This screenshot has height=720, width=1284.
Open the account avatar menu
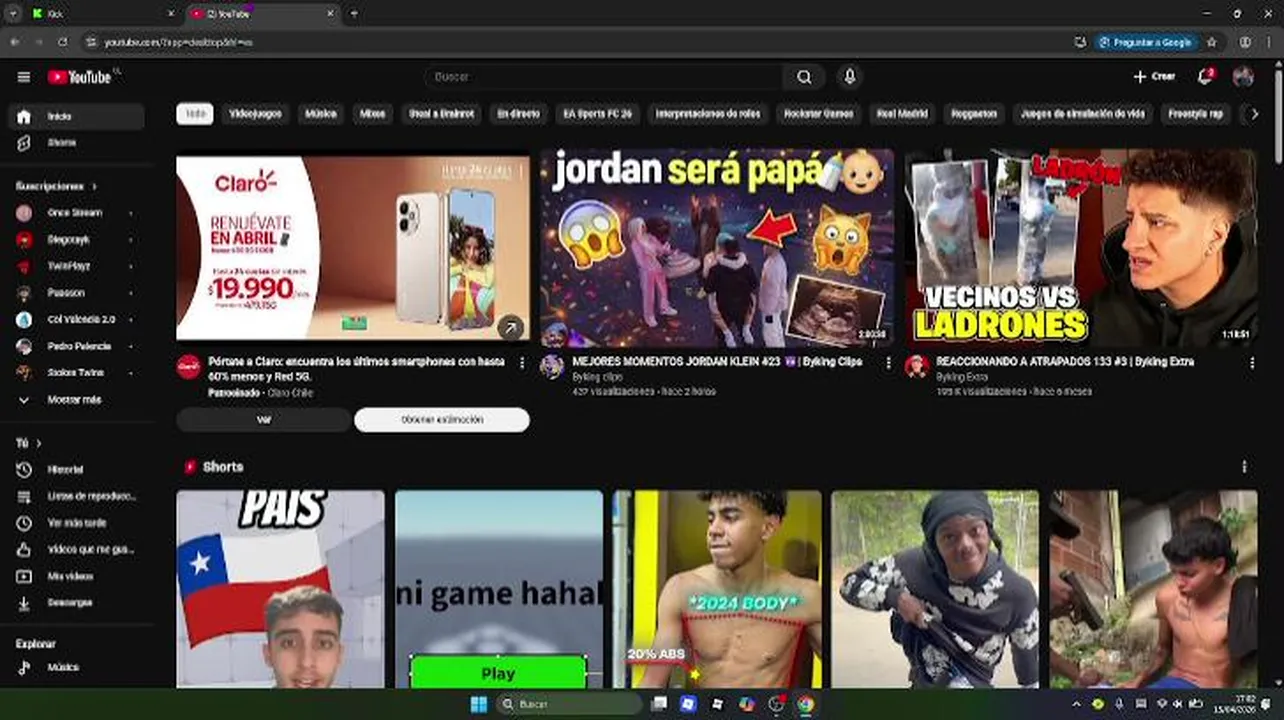(1243, 77)
